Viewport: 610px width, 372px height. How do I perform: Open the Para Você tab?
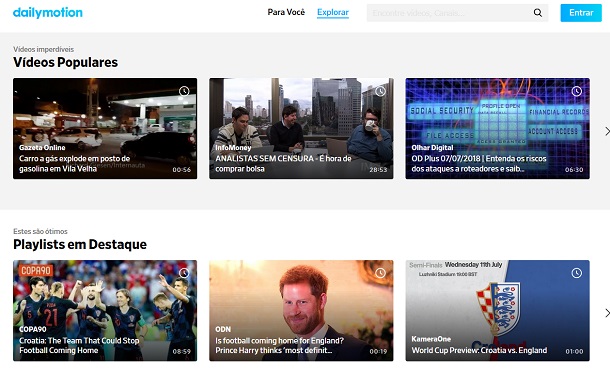click(286, 12)
